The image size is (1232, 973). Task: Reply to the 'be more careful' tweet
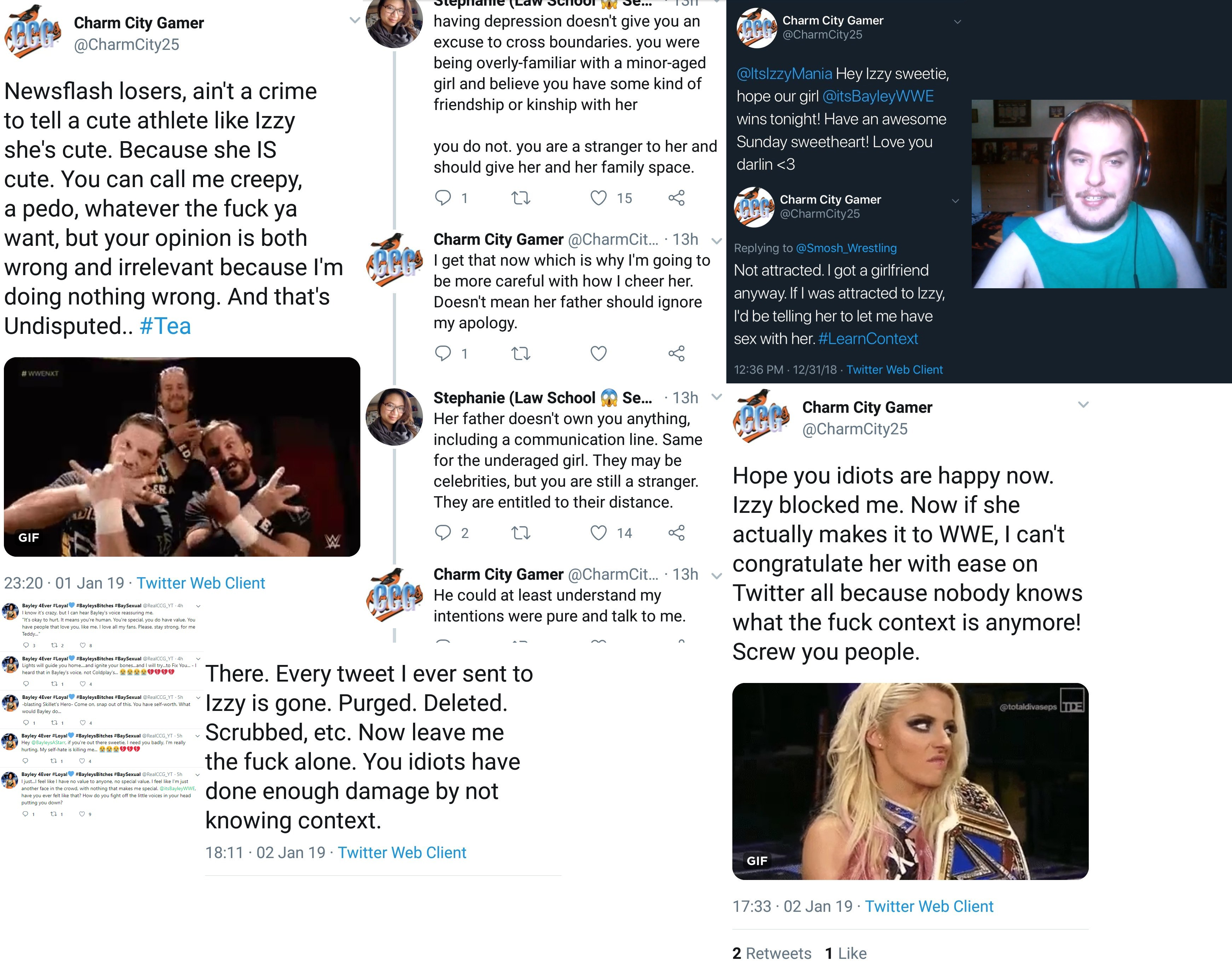[x=443, y=354]
